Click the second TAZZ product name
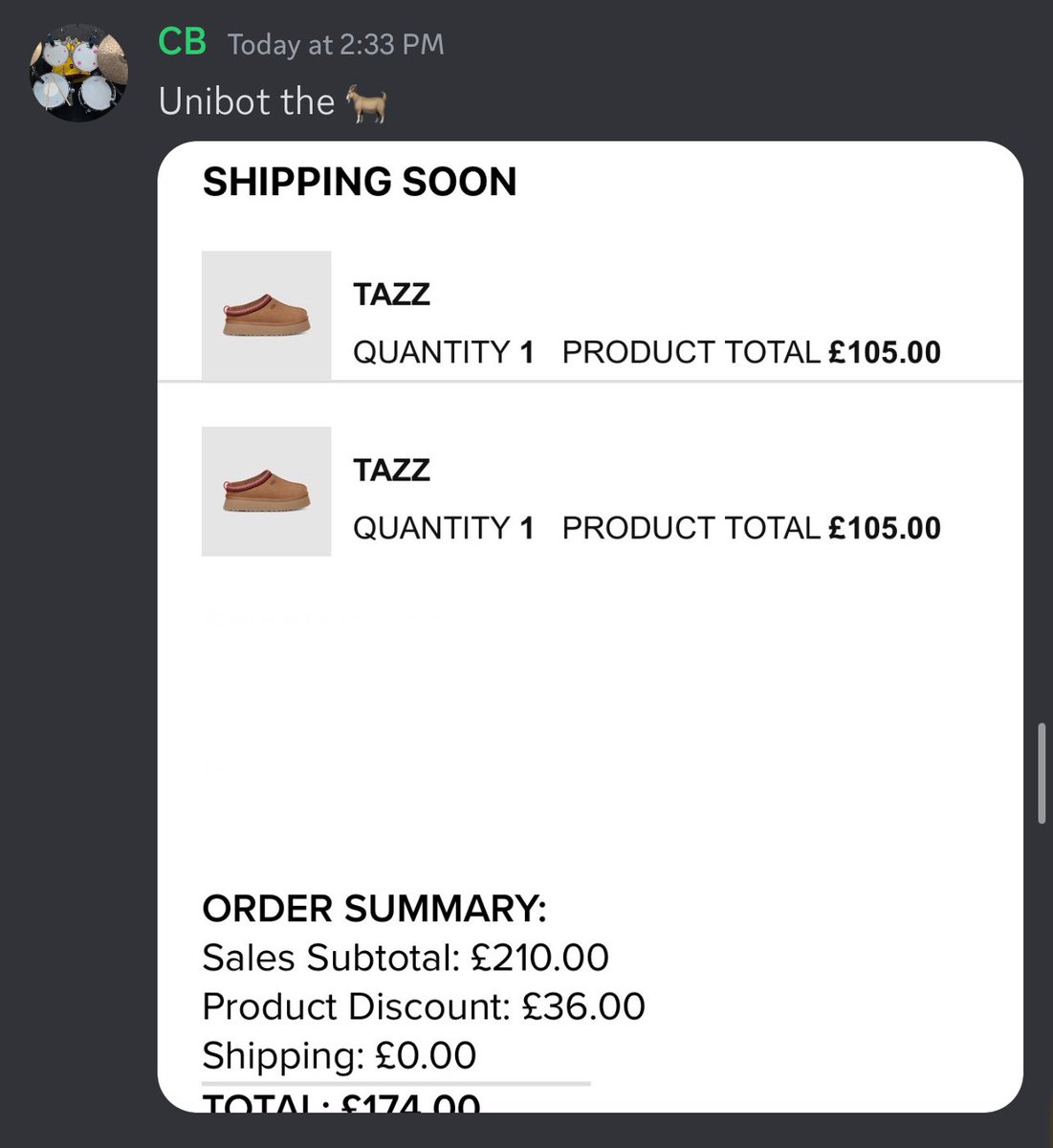1053x1148 pixels. (x=391, y=470)
